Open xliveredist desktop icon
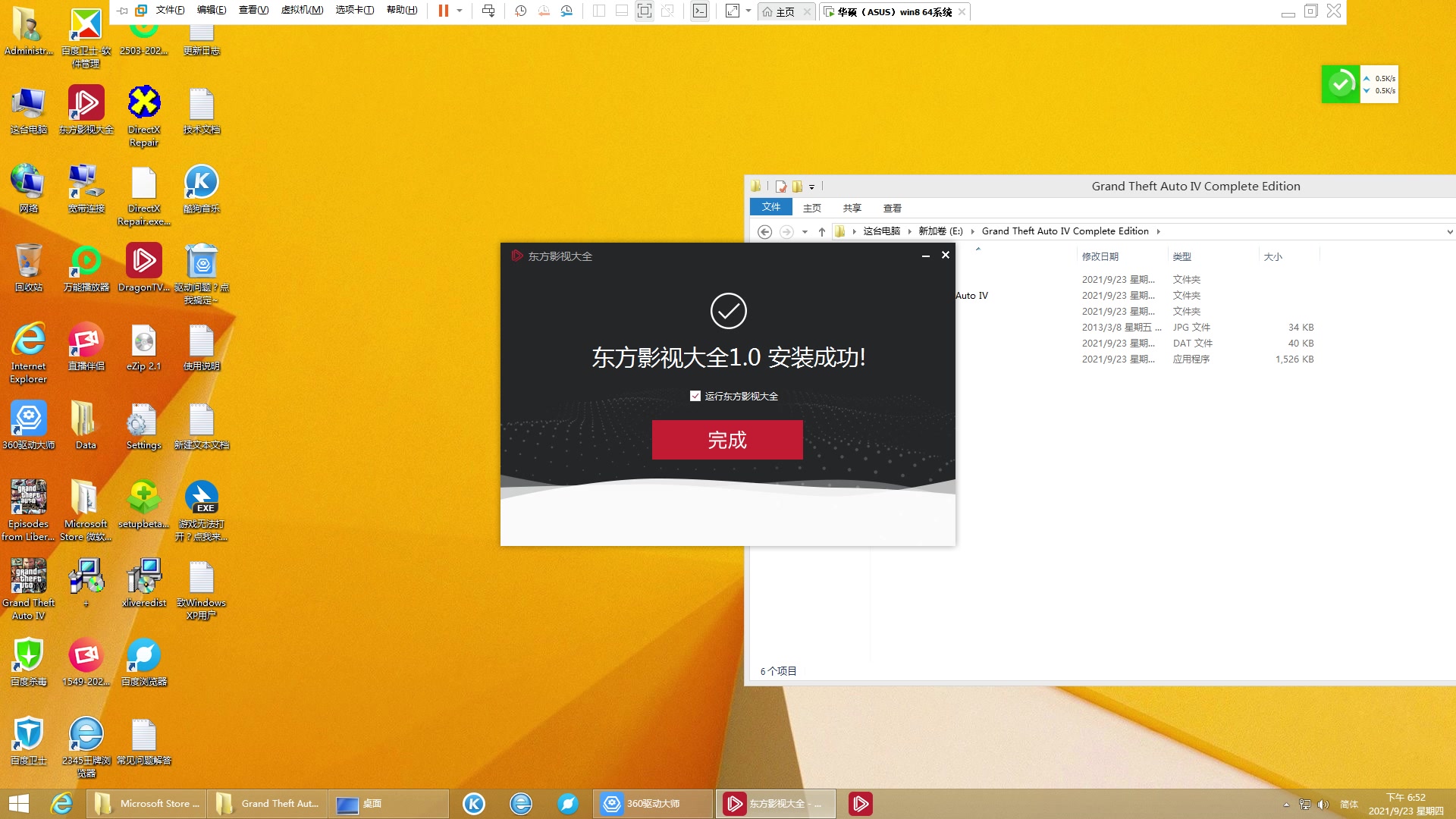1456x819 pixels. pos(143,584)
